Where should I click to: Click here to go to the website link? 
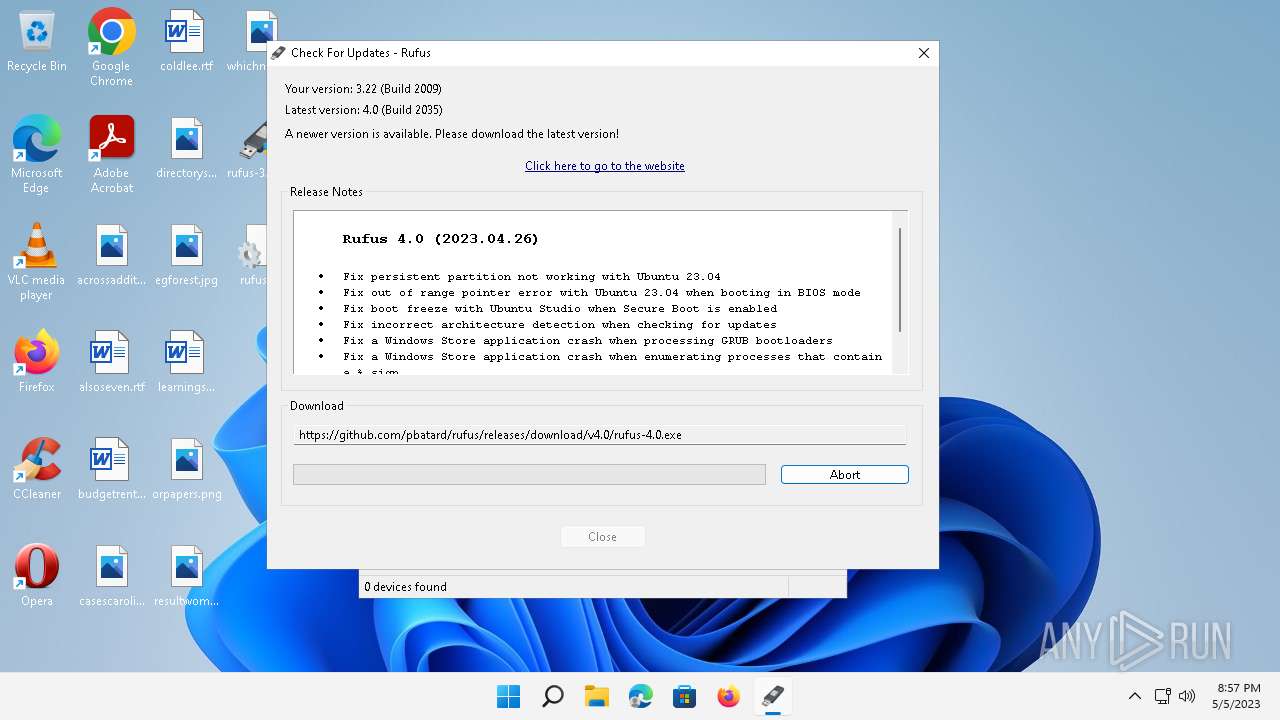pyautogui.click(x=605, y=166)
